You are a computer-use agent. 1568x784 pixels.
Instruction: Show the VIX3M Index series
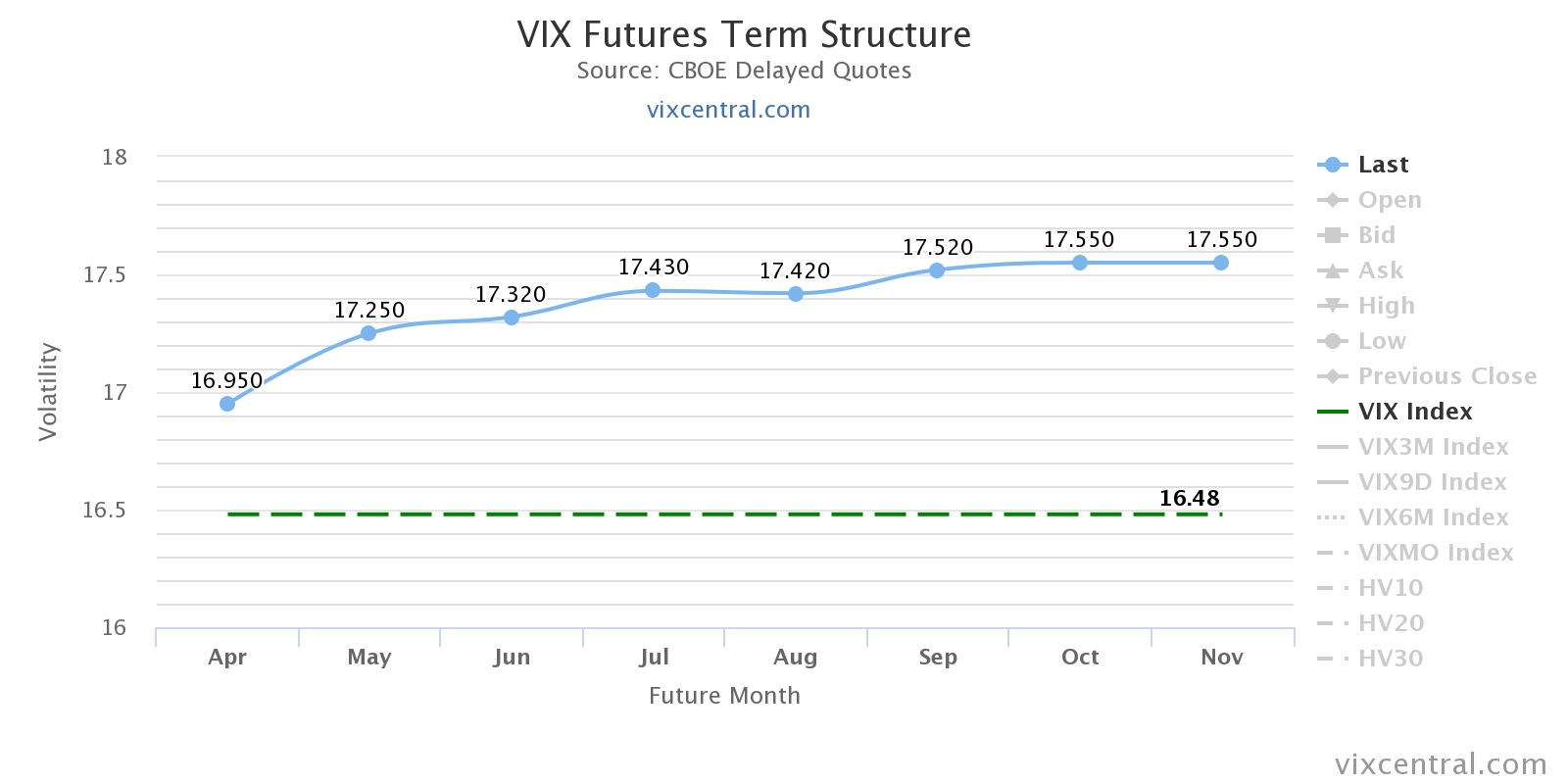[x=1433, y=447]
